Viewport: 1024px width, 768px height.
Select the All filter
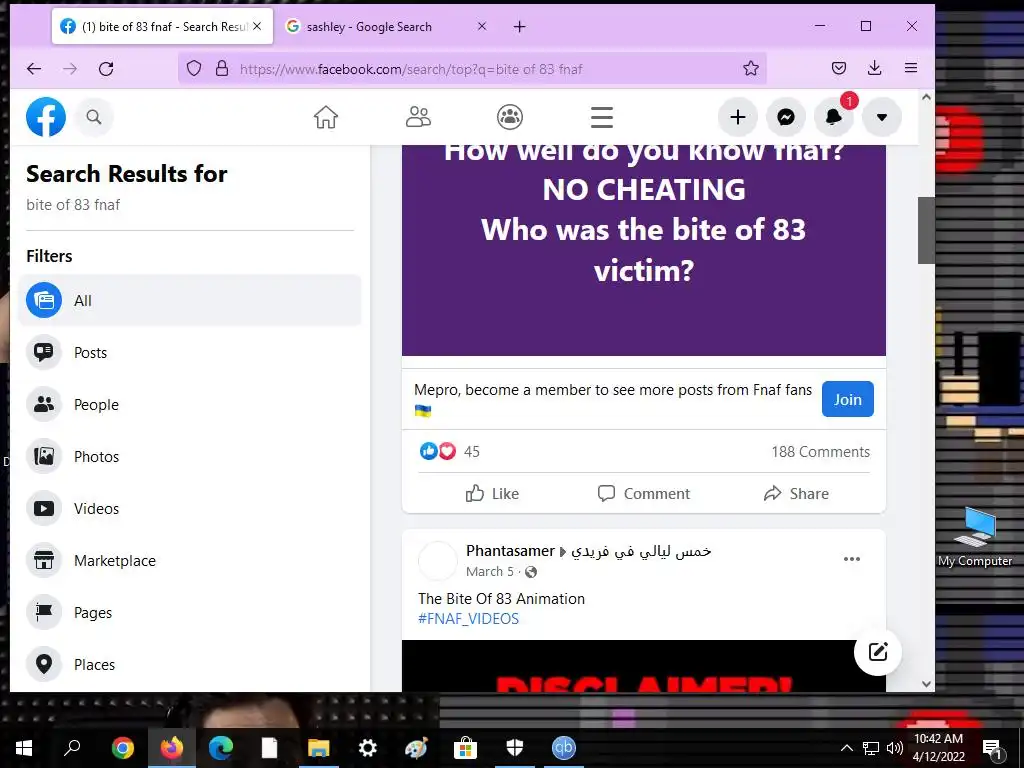pyautogui.click(x=189, y=300)
